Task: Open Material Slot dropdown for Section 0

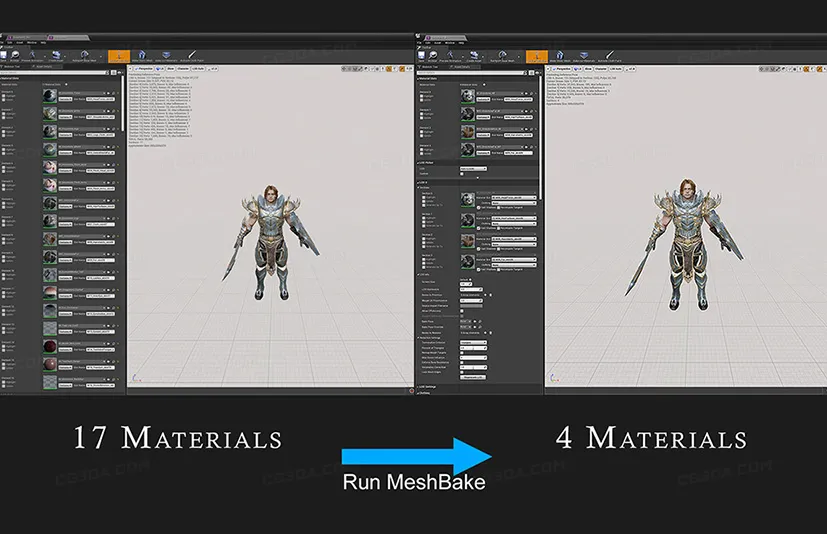Action: click(514, 198)
